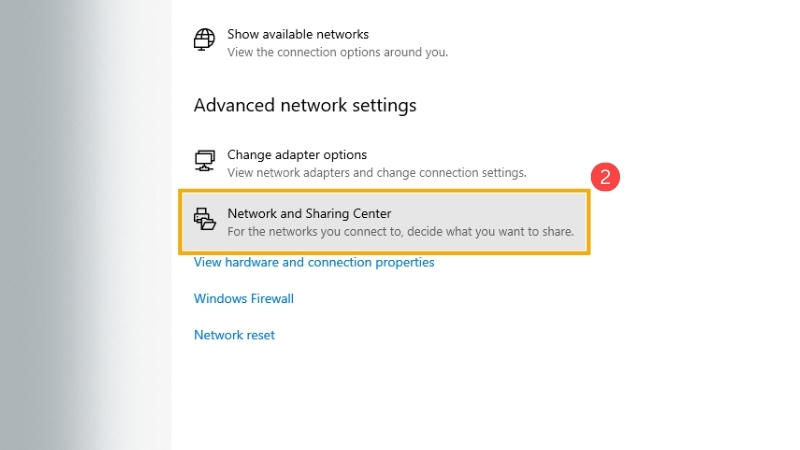The image size is (800, 450).
Task: Open the Windows Firewall link
Action: click(x=243, y=298)
